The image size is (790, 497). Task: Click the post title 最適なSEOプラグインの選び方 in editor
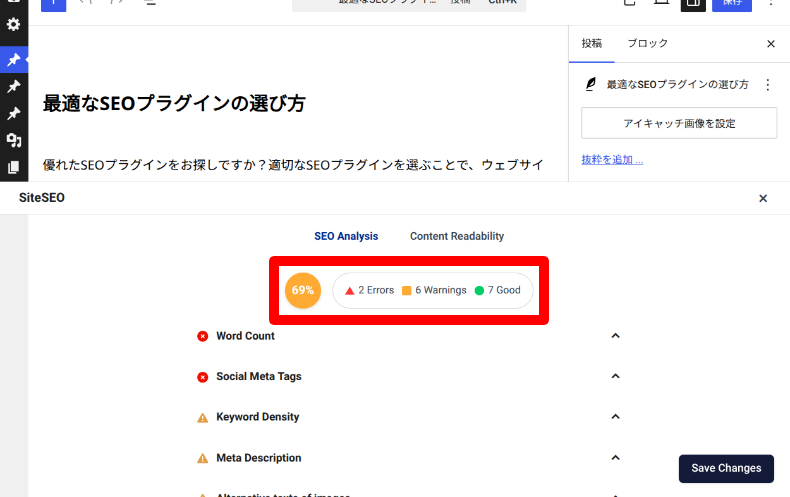pyautogui.click(x=174, y=103)
